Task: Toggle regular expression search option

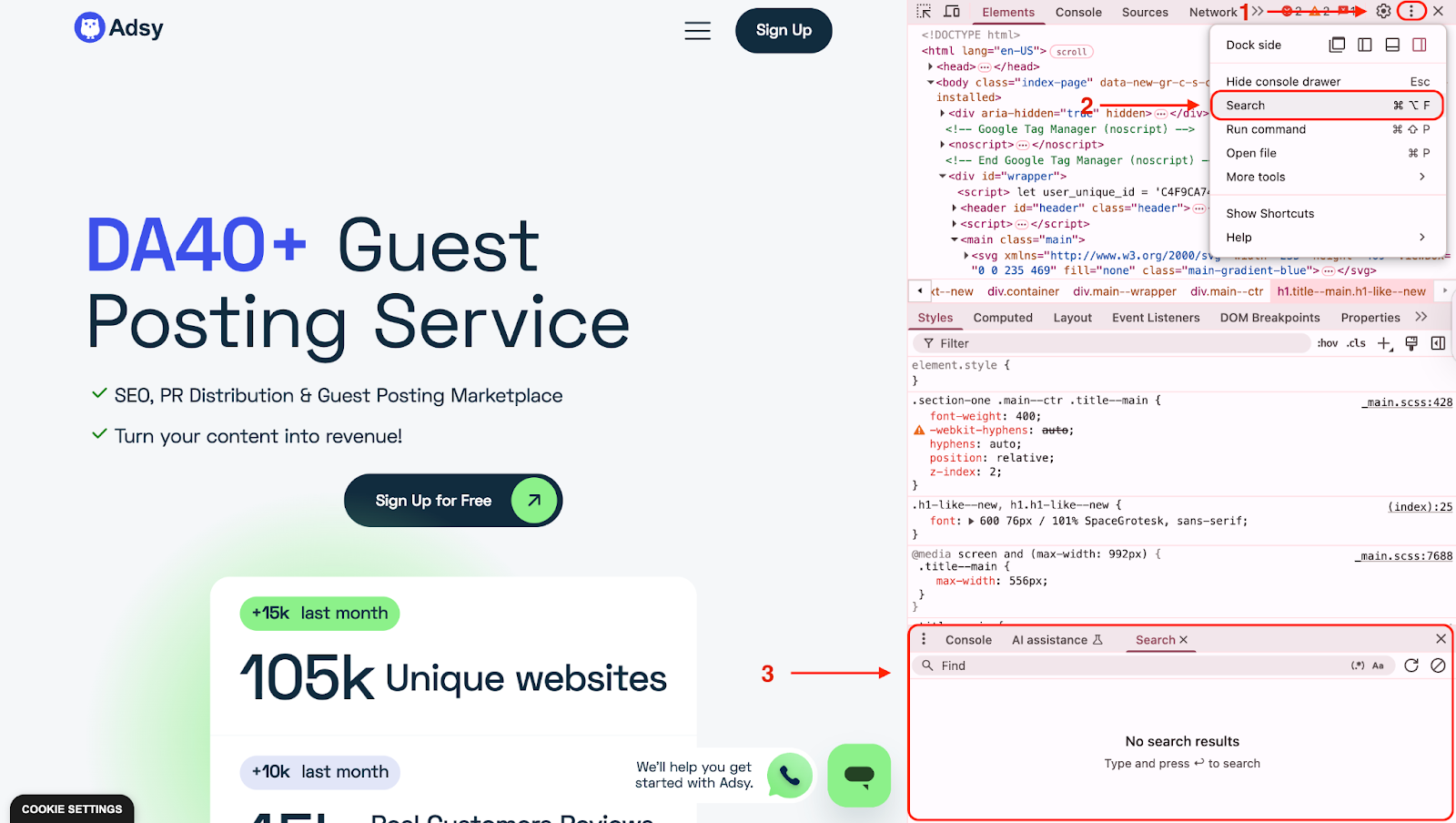Action: (x=1358, y=666)
